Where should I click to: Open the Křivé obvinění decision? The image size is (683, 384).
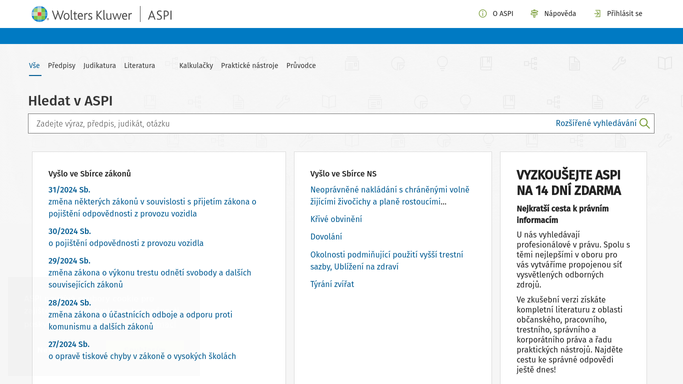(x=336, y=219)
